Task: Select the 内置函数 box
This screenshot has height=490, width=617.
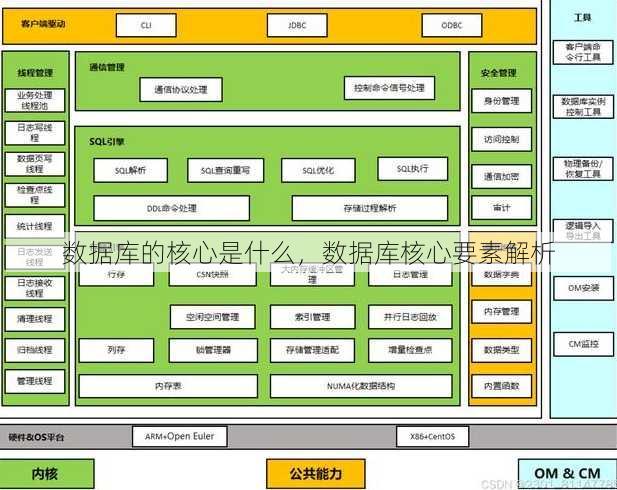Action: [502, 386]
